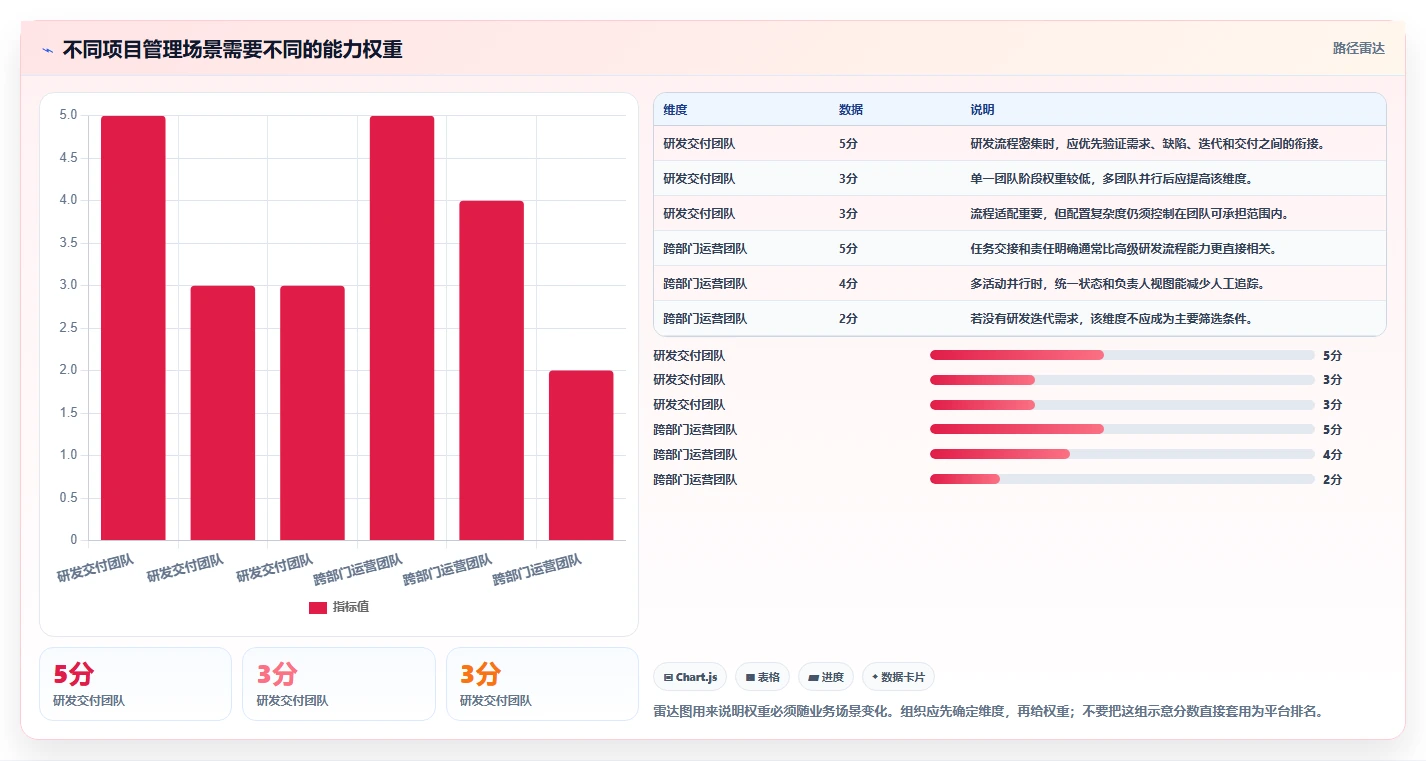Click the 跨部门运营团队 progress bar showing 5分
1426x761 pixels.
pos(1122,430)
